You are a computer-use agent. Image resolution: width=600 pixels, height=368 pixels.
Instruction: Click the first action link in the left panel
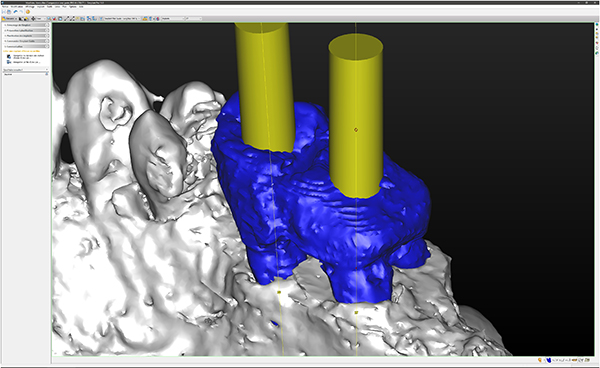pos(29,57)
